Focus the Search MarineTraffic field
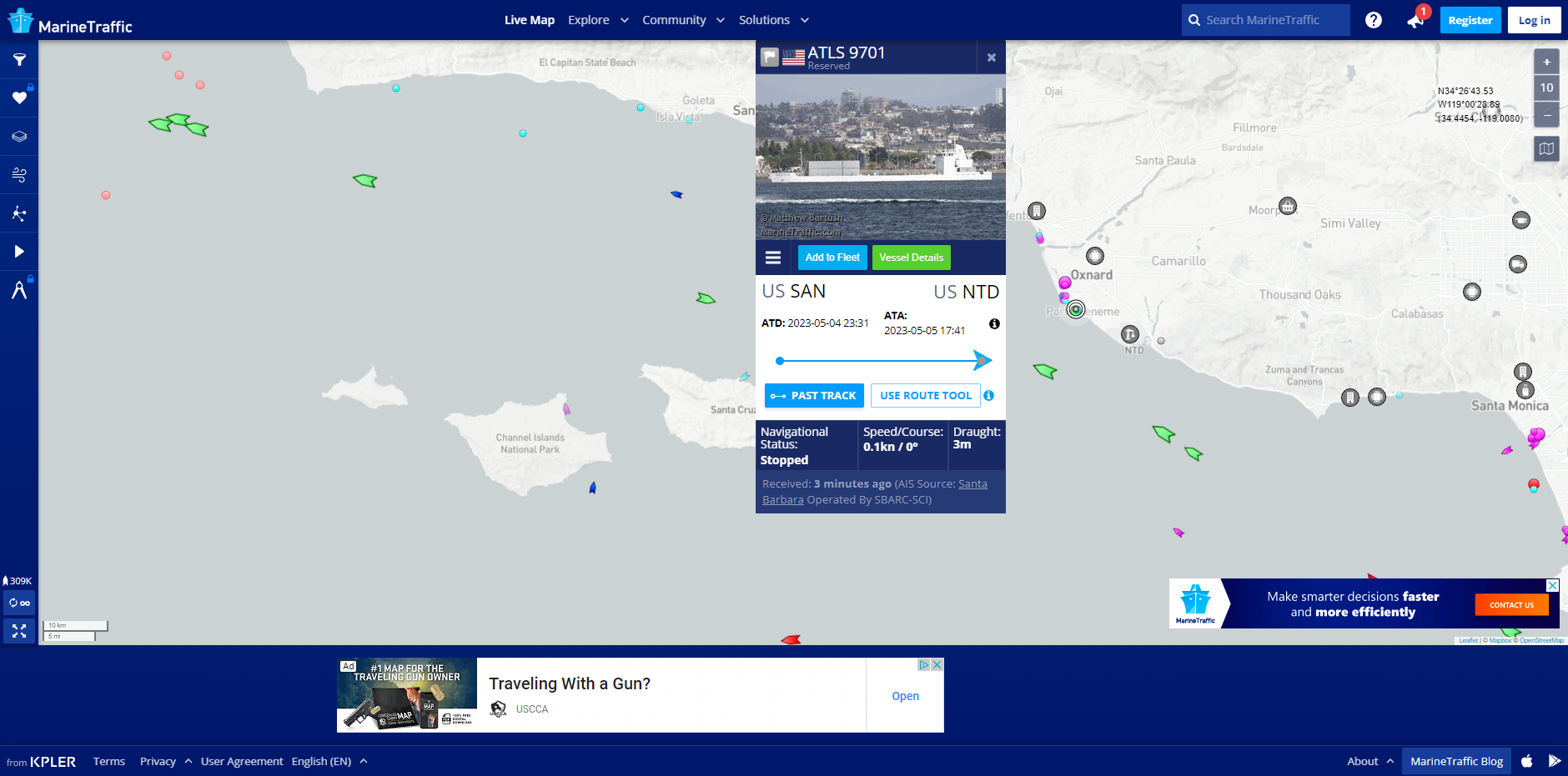The width and height of the screenshot is (1568, 776). click(x=1266, y=20)
